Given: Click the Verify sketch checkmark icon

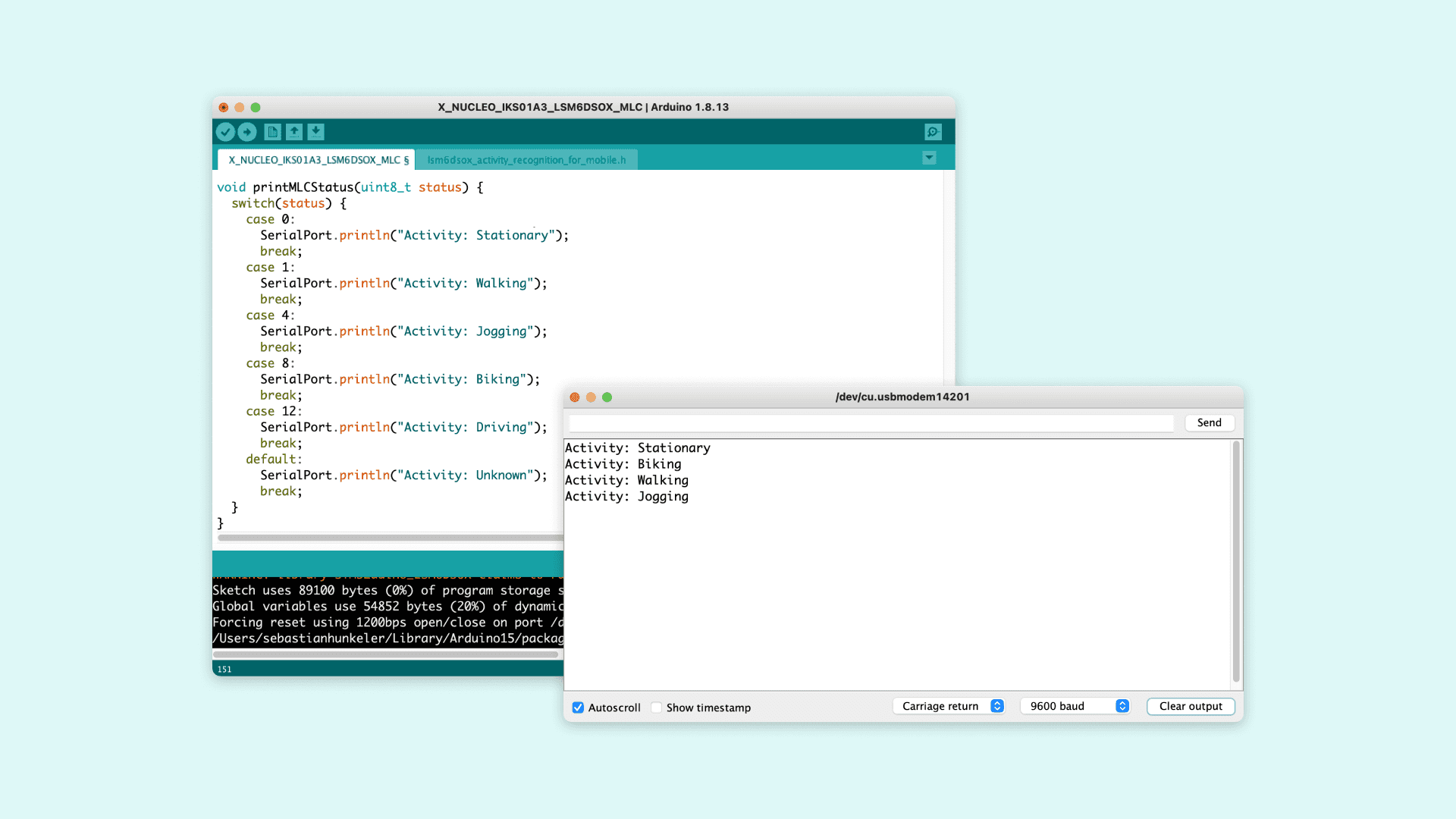Looking at the screenshot, I should (225, 132).
